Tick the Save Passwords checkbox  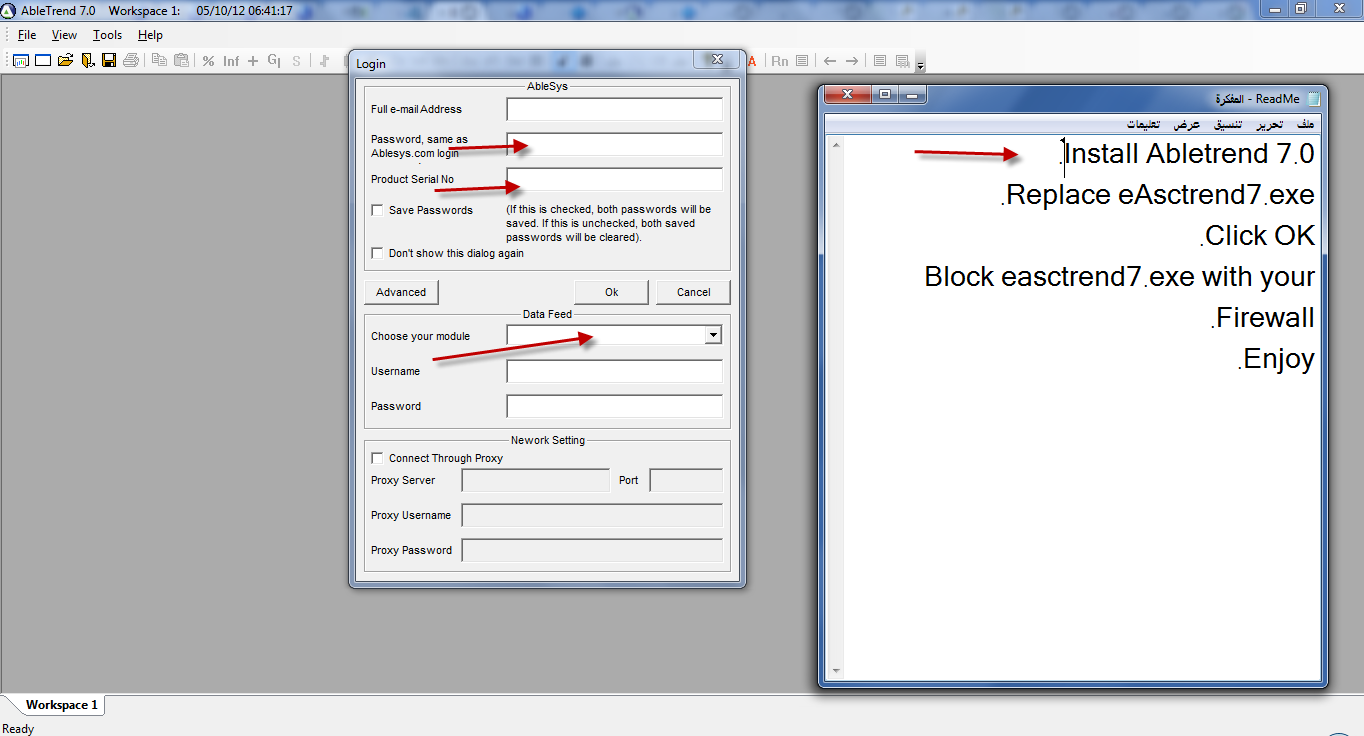[377, 210]
